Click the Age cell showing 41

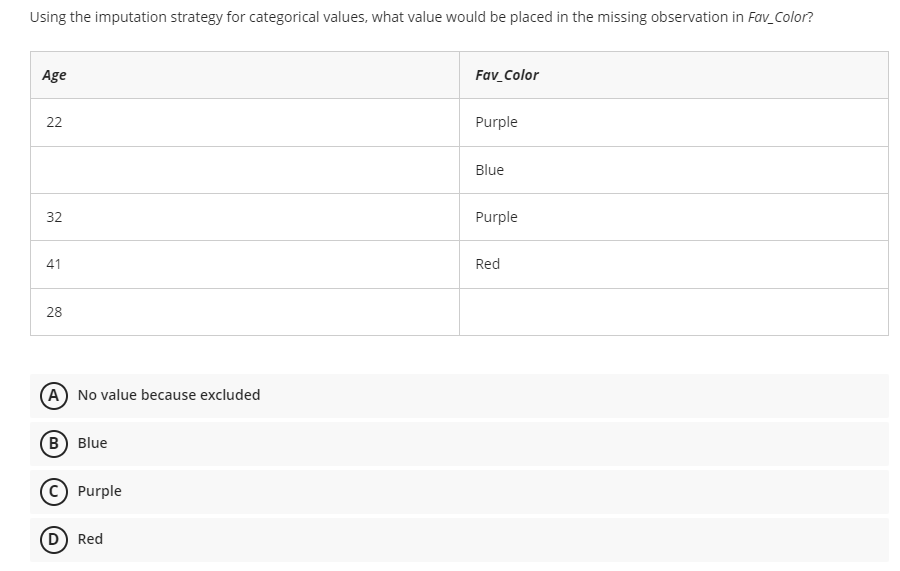point(245,265)
